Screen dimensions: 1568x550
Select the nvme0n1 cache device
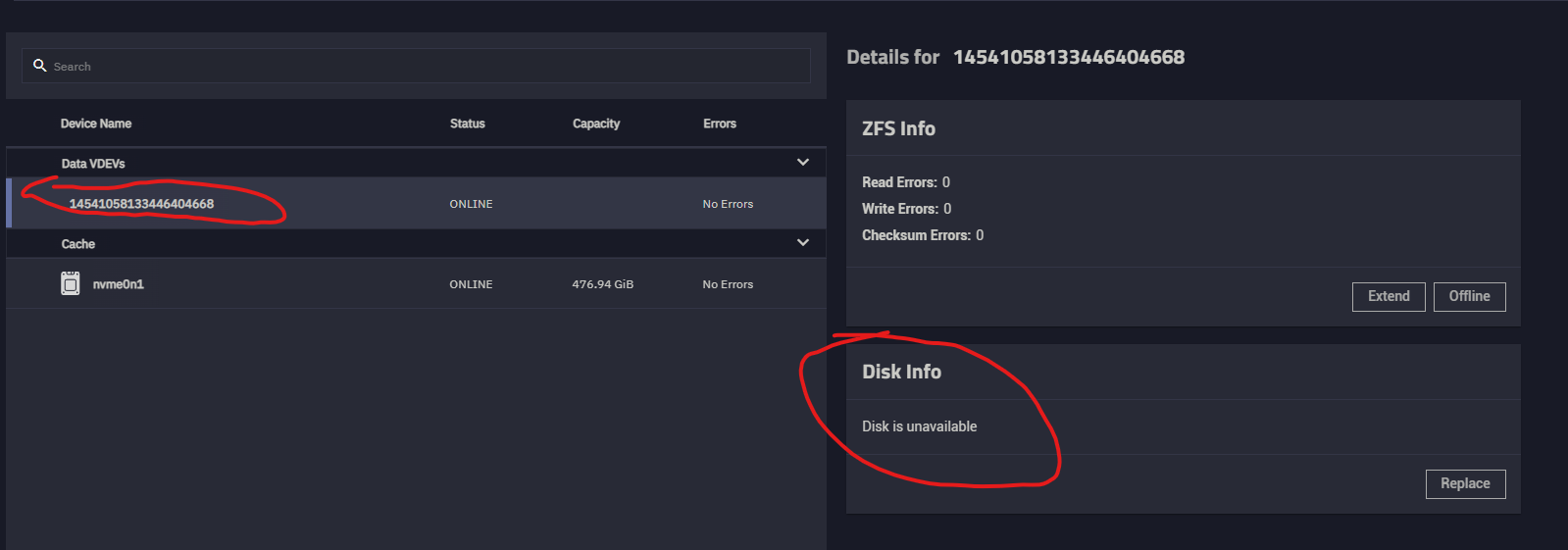coord(119,284)
